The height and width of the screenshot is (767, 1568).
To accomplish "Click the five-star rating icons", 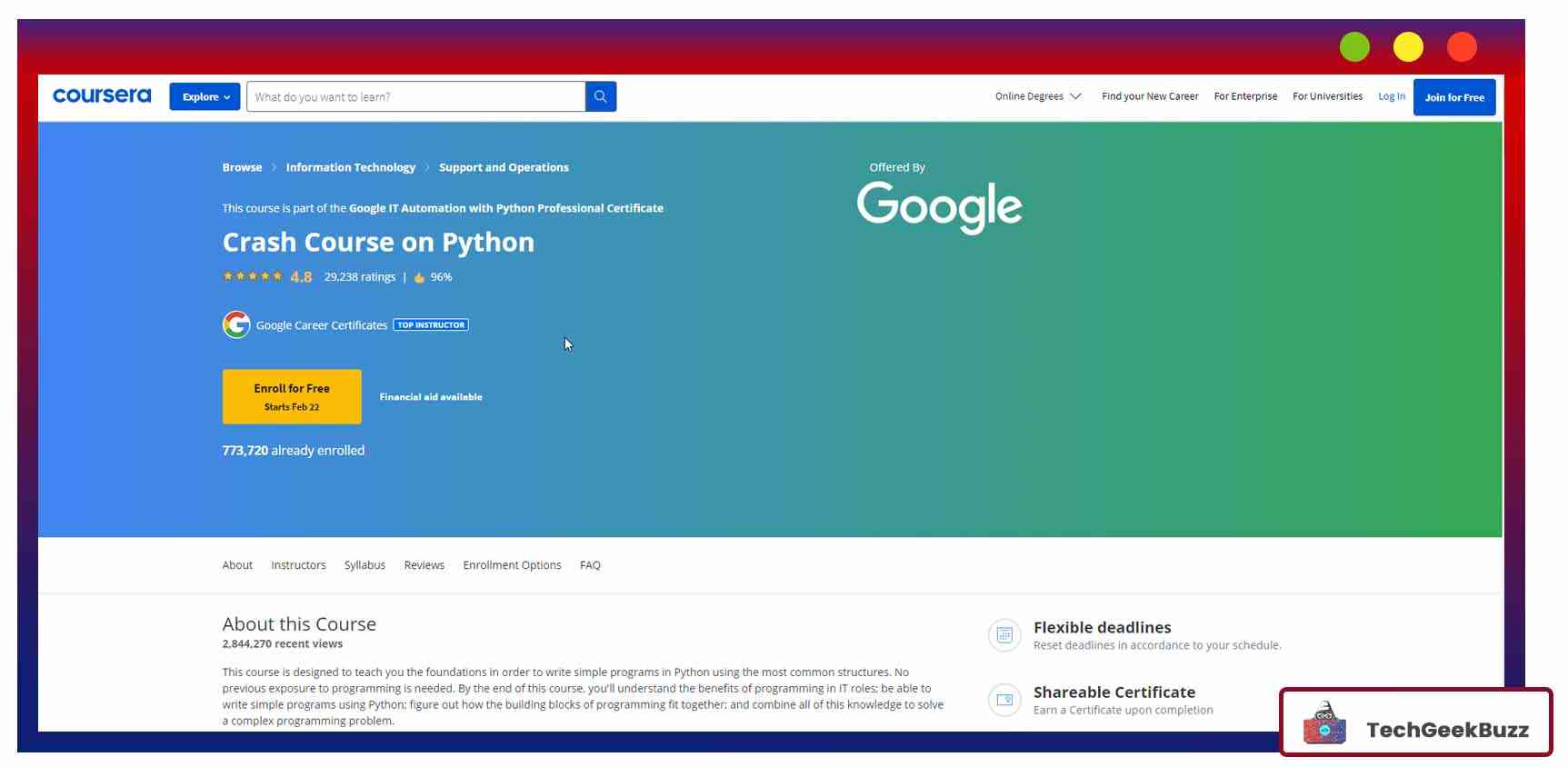I will [x=253, y=276].
